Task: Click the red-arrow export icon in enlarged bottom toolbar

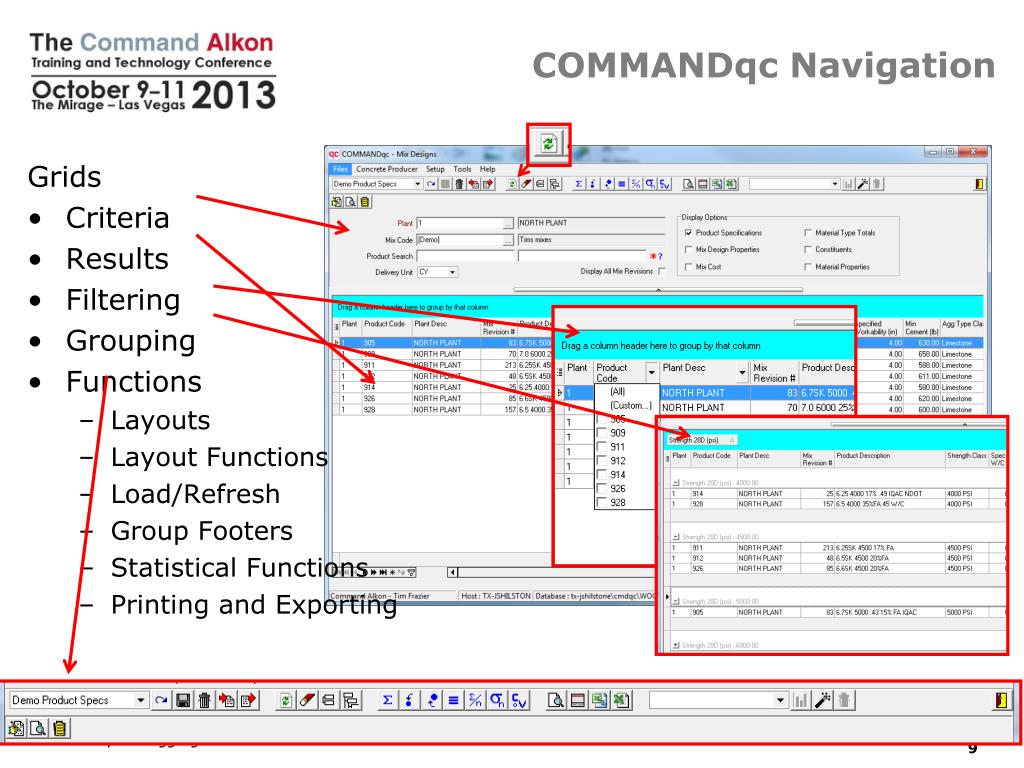Action: point(248,700)
